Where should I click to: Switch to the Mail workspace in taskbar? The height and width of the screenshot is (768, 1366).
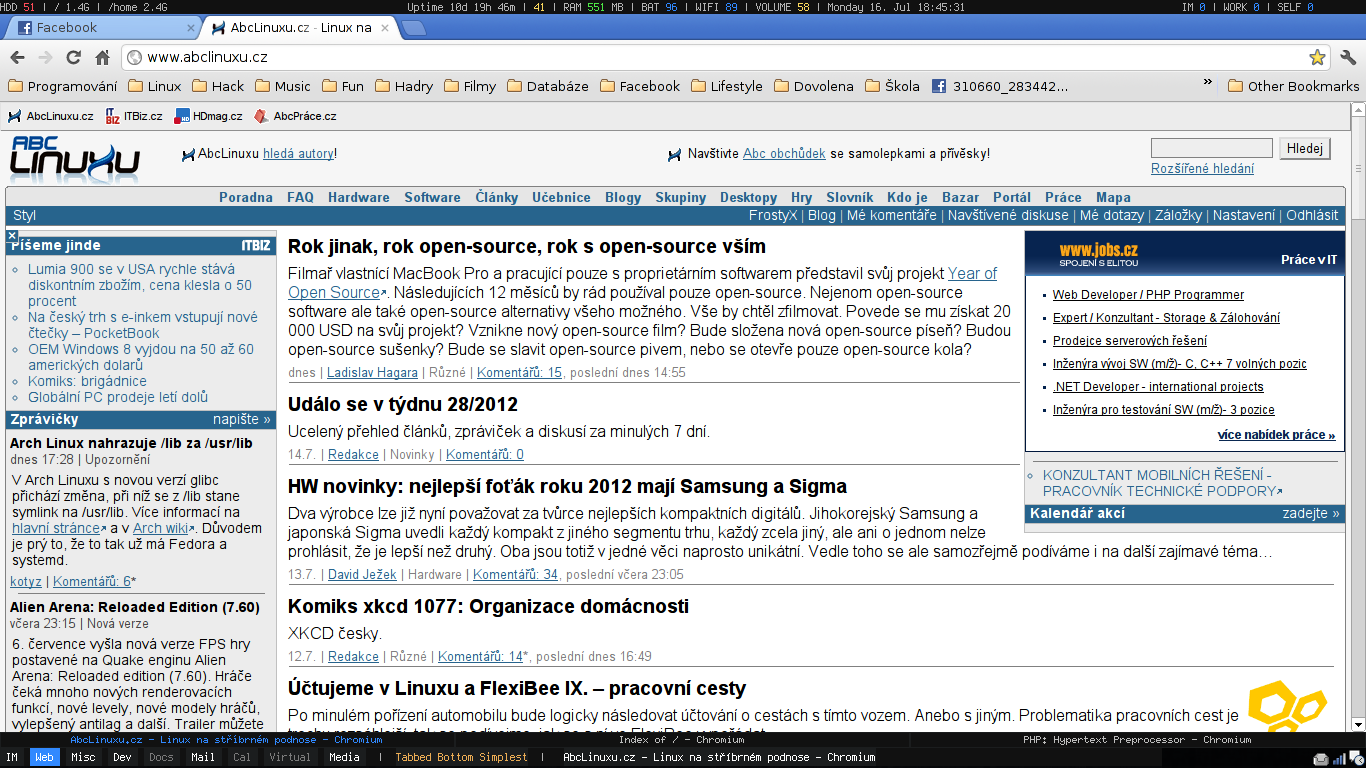point(203,757)
